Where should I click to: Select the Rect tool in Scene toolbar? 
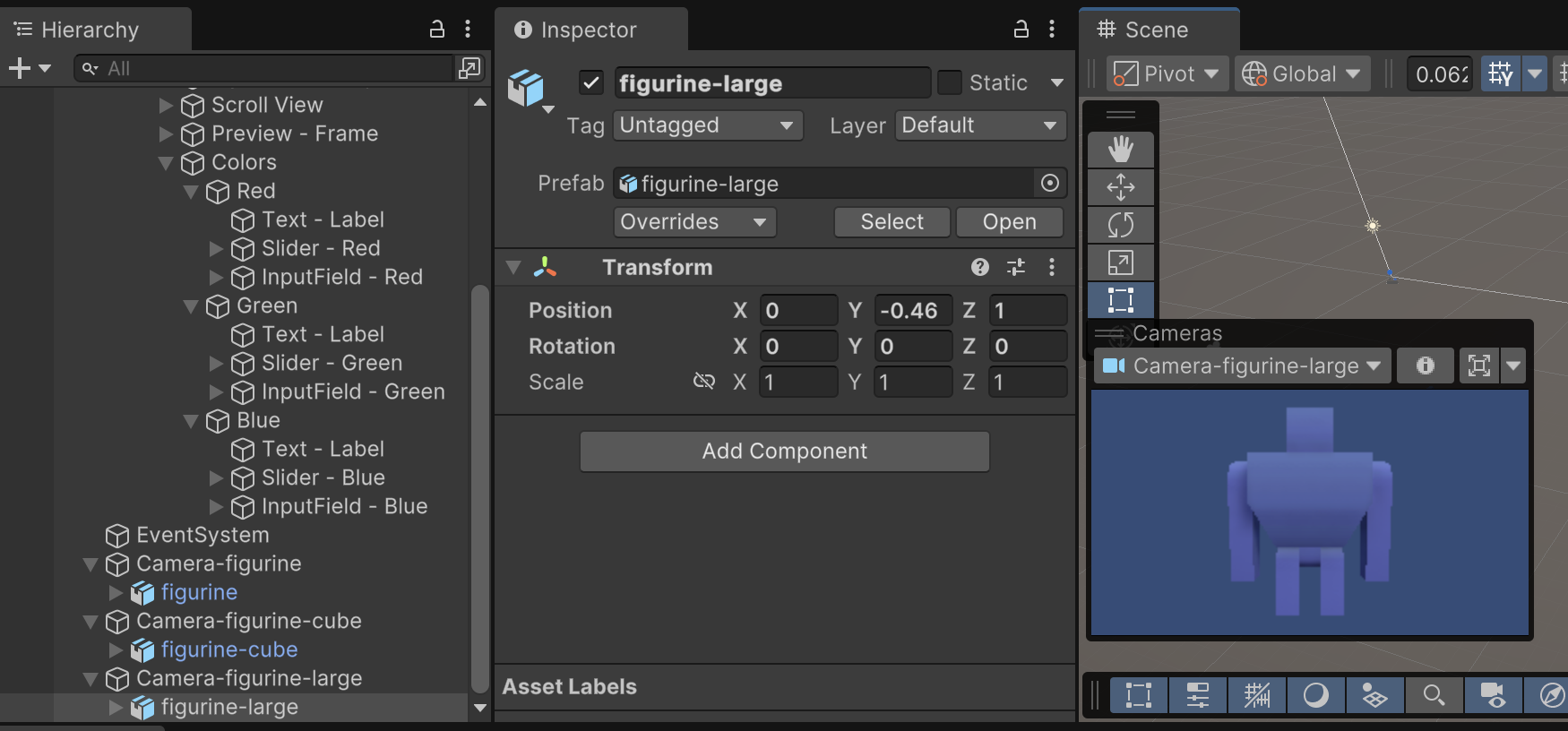pos(1120,300)
